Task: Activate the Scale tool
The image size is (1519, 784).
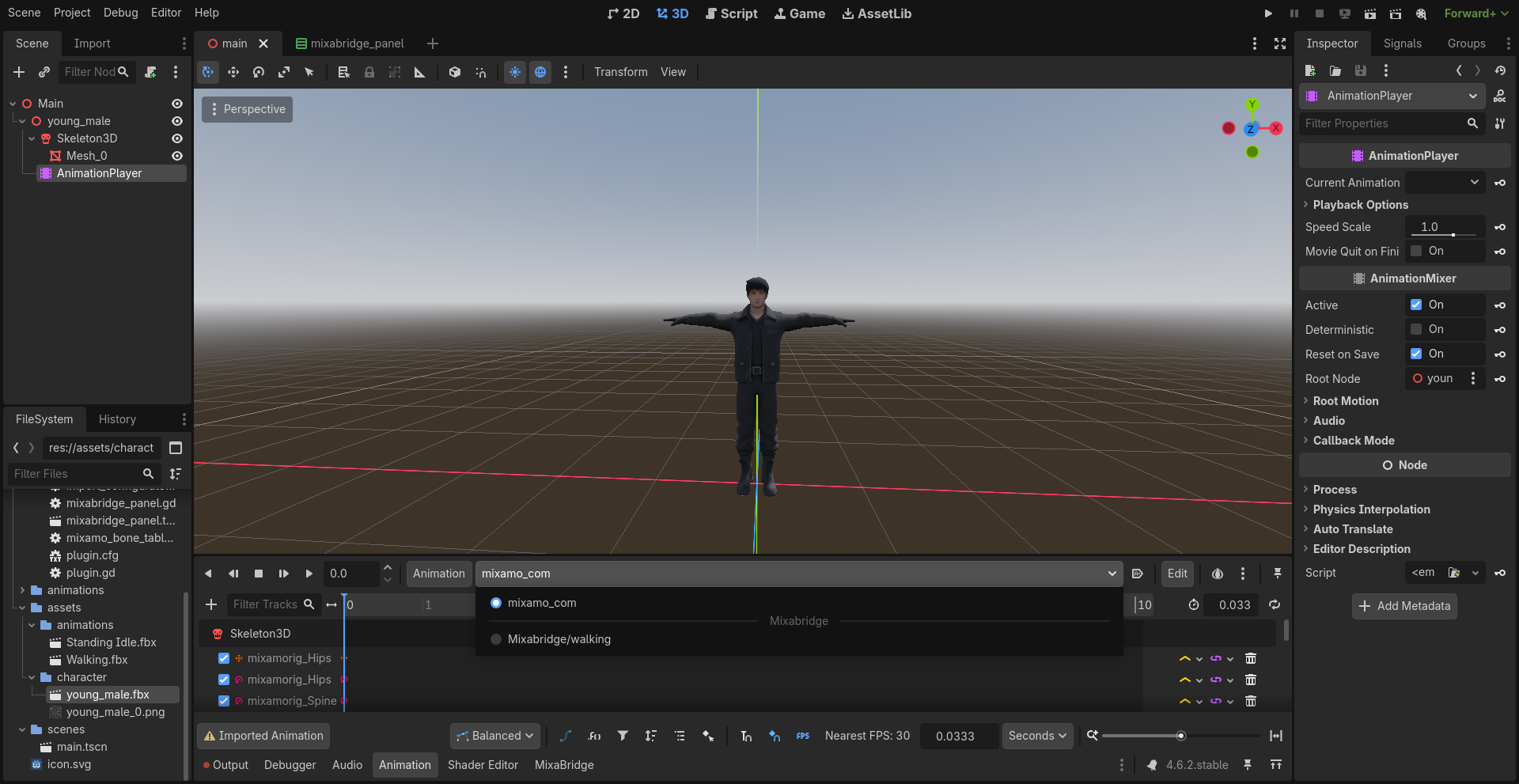Action: click(x=284, y=72)
